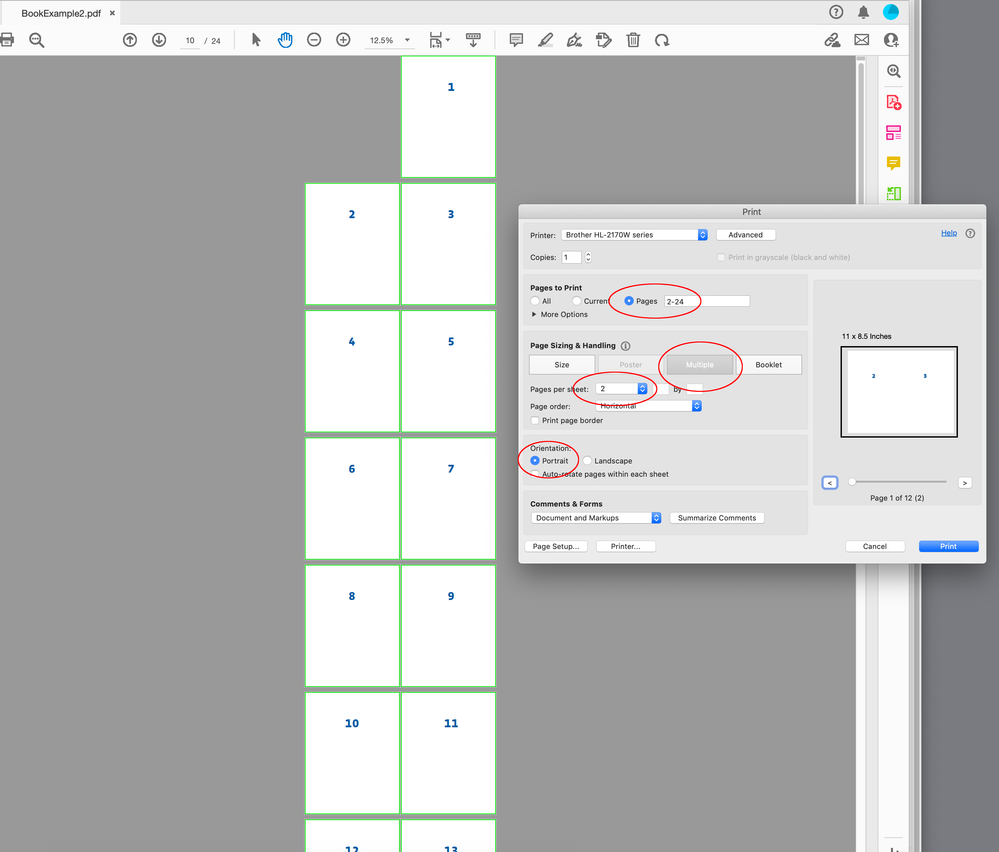Open the Export PDF panel
The width and height of the screenshot is (999, 852).
(x=893, y=193)
